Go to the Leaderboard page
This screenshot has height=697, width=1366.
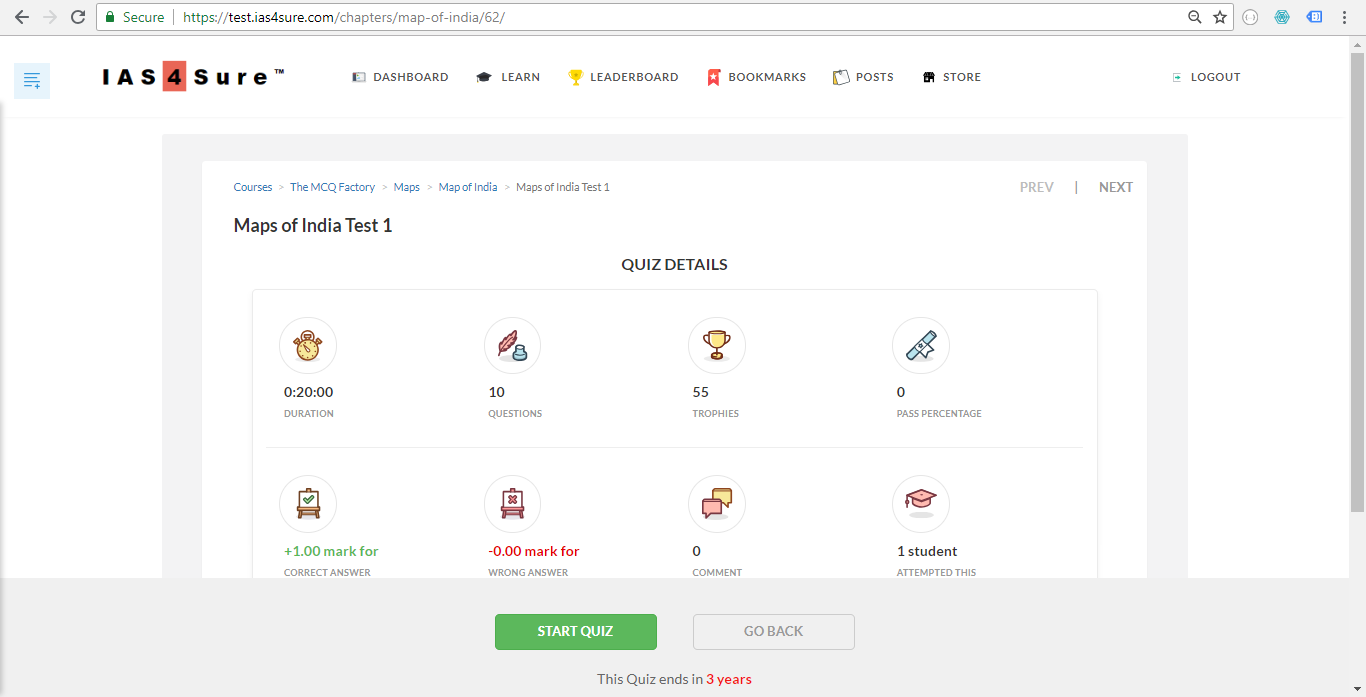623,77
